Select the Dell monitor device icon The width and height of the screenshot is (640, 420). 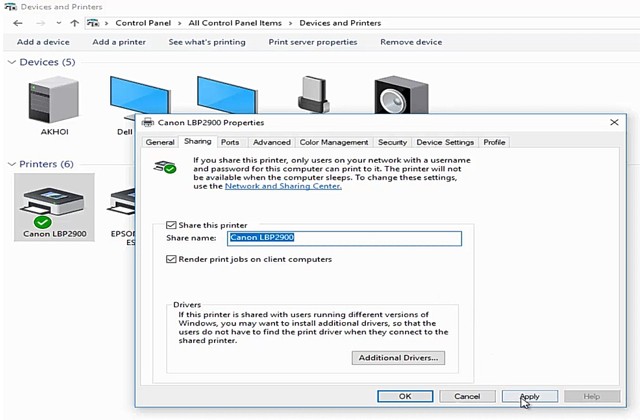pyautogui.click(x=139, y=96)
